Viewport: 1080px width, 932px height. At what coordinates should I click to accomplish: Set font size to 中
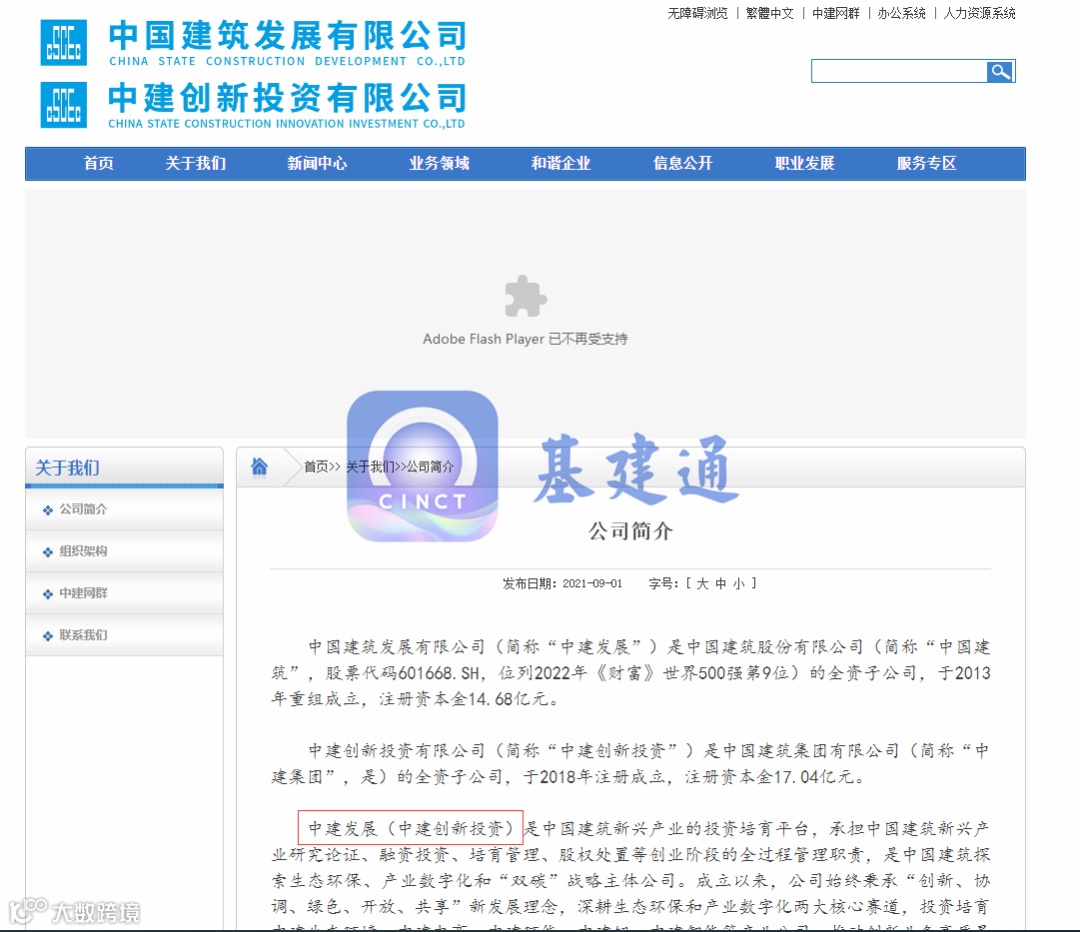pyautogui.click(x=720, y=583)
